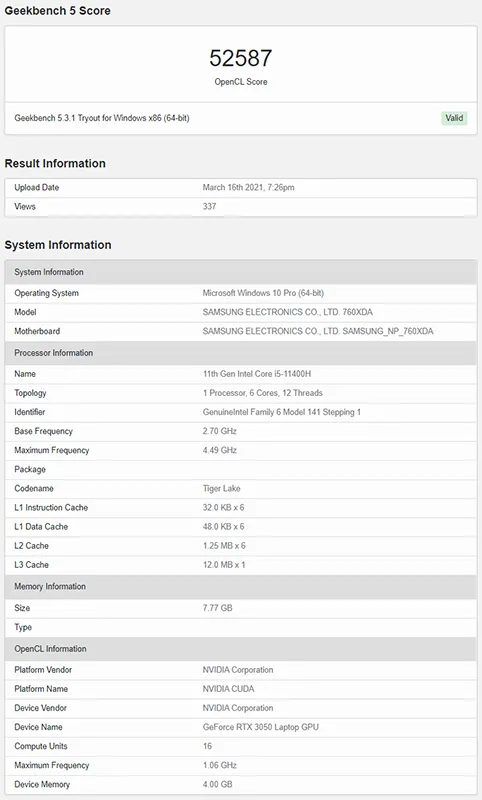Click the Tiger Lake codename value
The width and height of the screenshot is (482, 800).
point(221,488)
